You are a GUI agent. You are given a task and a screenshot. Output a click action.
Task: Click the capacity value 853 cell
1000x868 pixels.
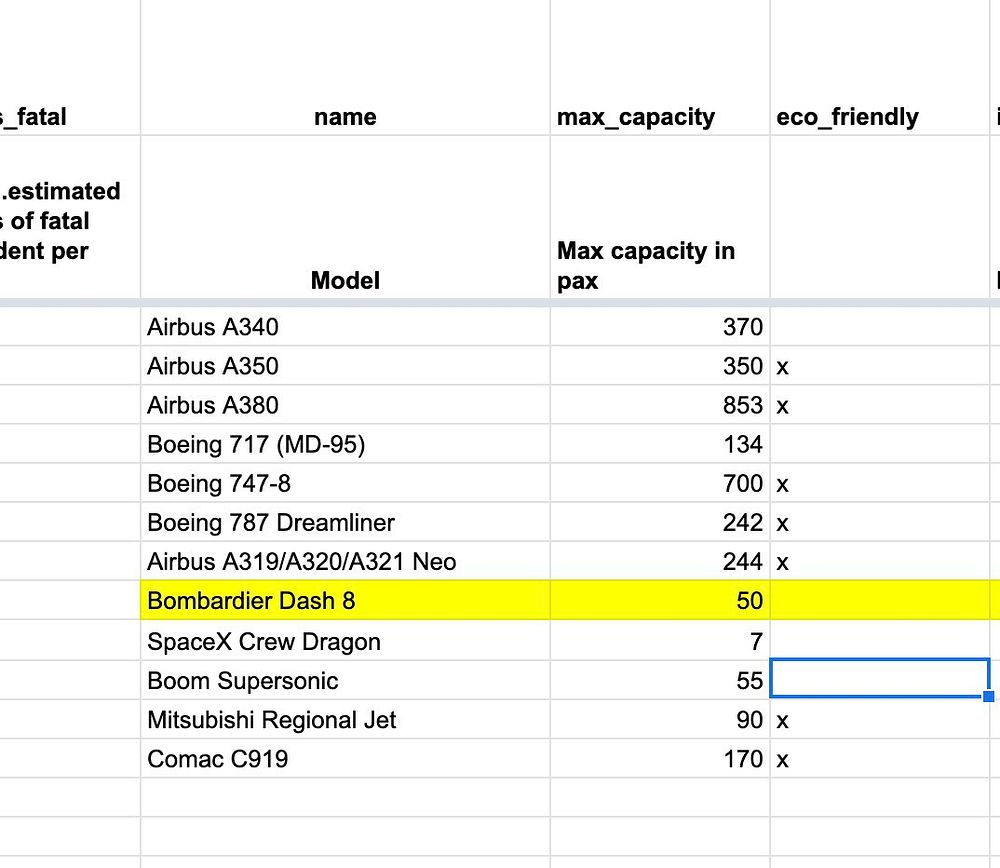coord(659,405)
